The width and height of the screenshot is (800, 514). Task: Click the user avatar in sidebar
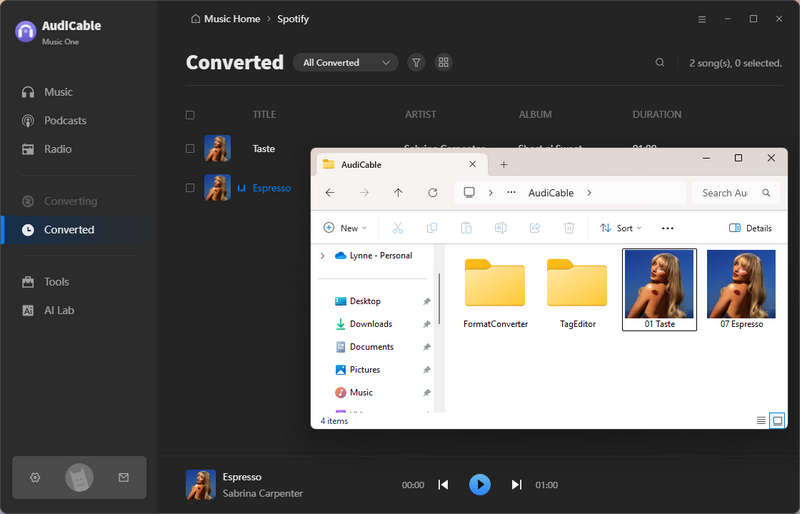pyautogui.click(x=79, y=477)
